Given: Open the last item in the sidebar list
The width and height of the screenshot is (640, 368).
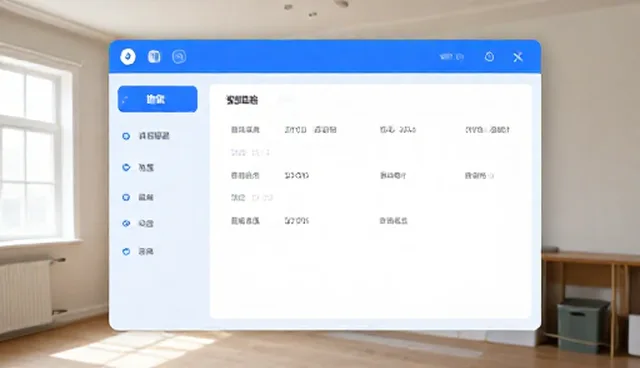Looking at the screenshot, I should click(x=138, y=252).
